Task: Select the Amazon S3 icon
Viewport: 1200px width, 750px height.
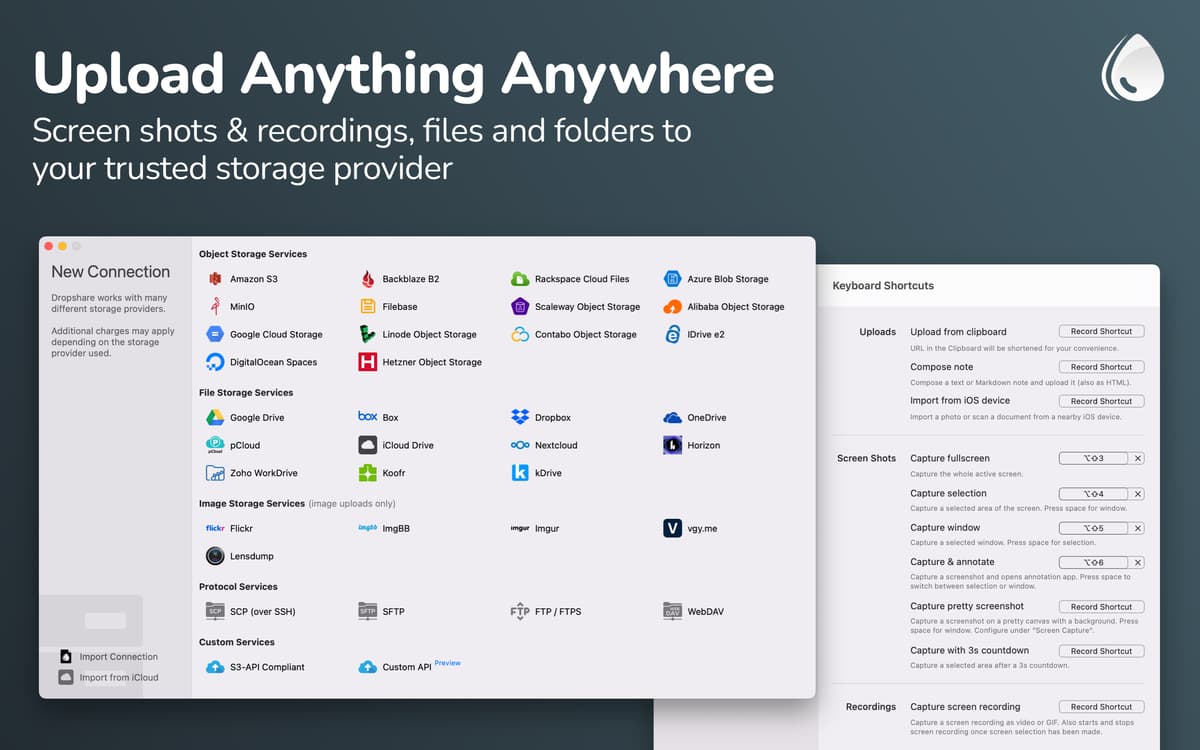Action: pyautogui.click(x=215, y=279)
